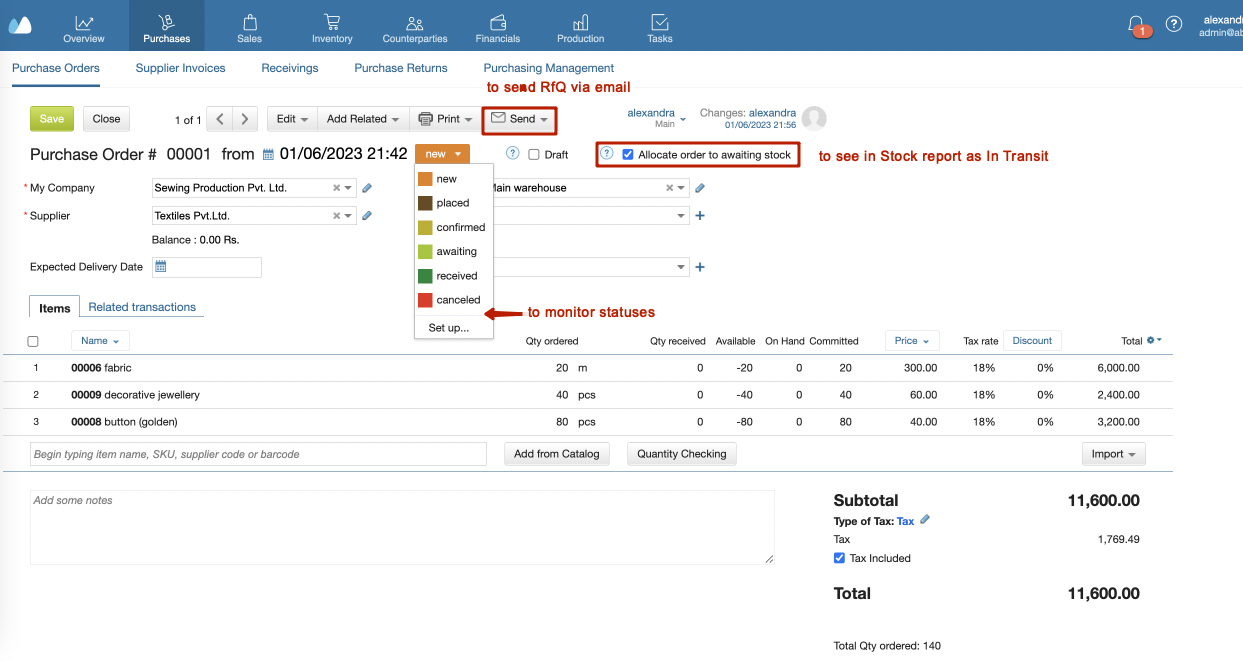Click the help icon beside Allocate order
This screenshot has height=661, width=1243.
607,154
